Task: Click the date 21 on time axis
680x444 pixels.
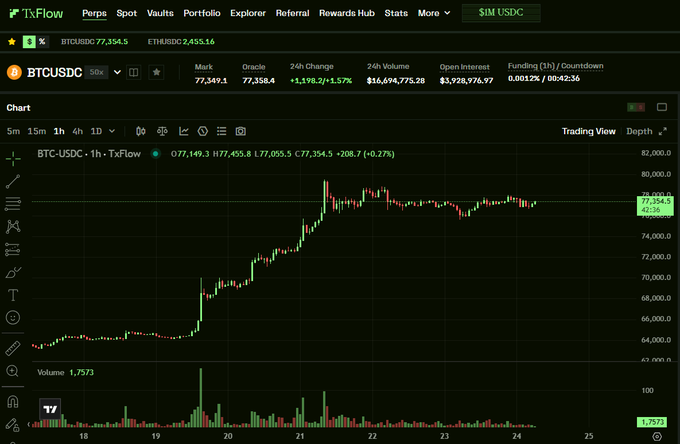Action: (x=300, y=436)
